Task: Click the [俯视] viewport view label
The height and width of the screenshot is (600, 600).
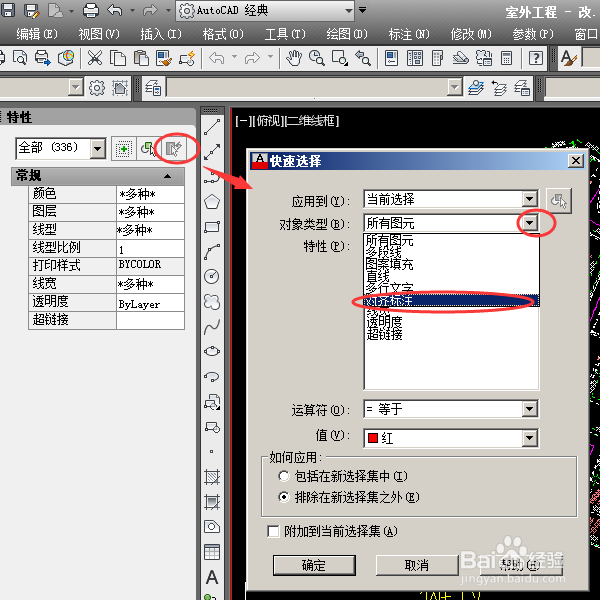Action: pyautogui.click(x=269, y=121)
